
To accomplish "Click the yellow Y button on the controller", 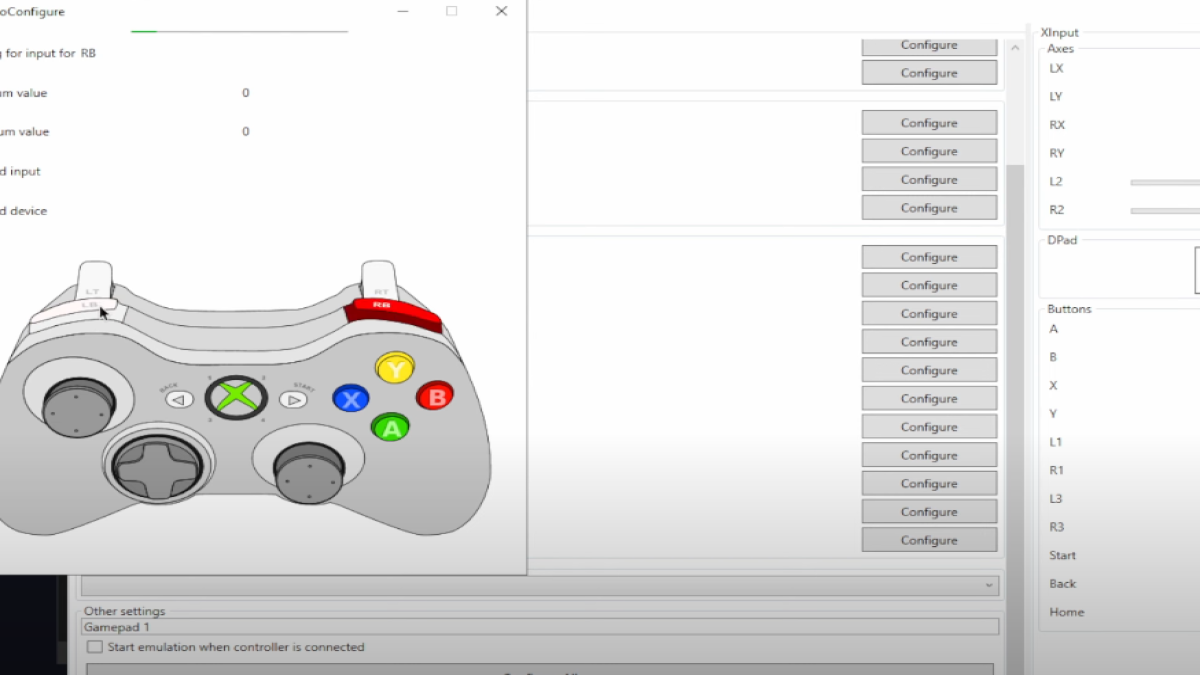I will (x=395, y=369).
